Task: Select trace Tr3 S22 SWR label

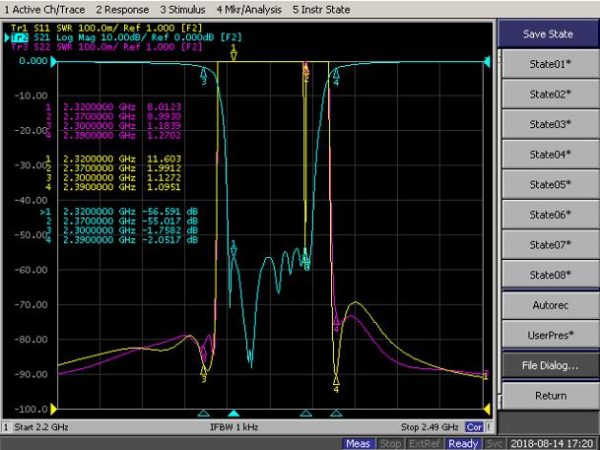Action: pos(106,47)
